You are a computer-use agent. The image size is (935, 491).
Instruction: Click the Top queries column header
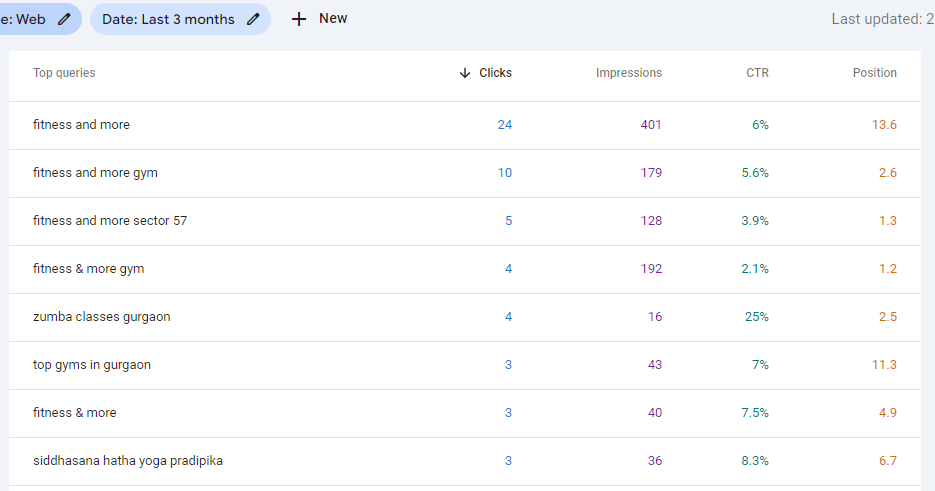[64, 73]
